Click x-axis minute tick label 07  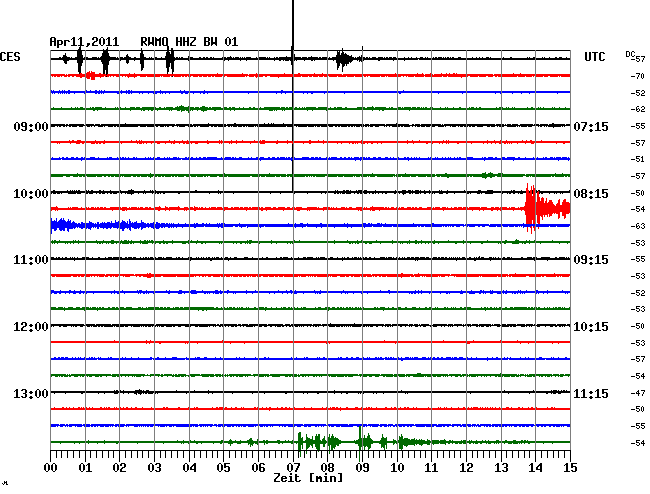pos(293,468)
